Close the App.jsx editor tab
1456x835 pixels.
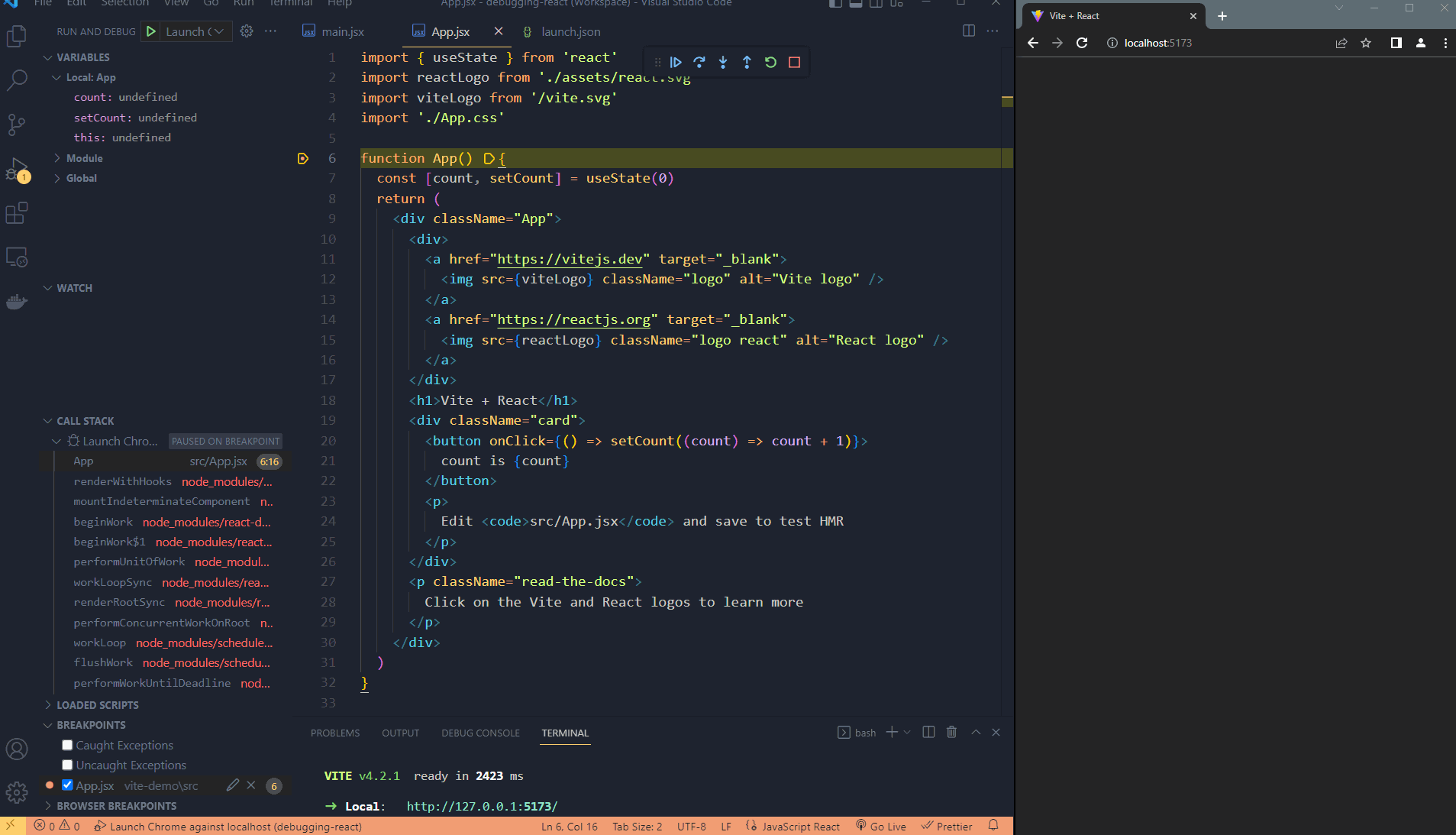499,31
